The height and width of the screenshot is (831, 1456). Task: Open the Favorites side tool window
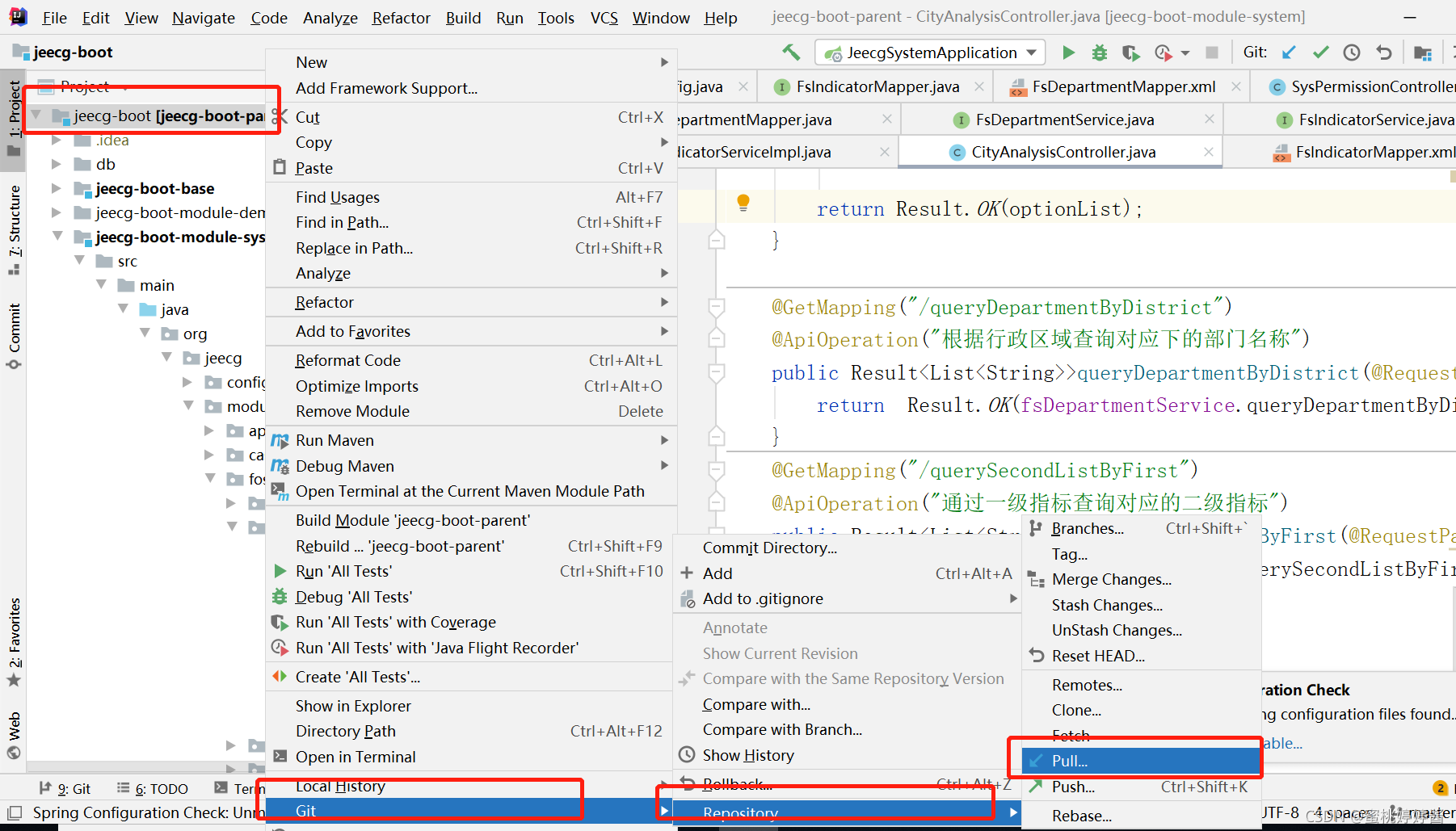tap(14, 642)
